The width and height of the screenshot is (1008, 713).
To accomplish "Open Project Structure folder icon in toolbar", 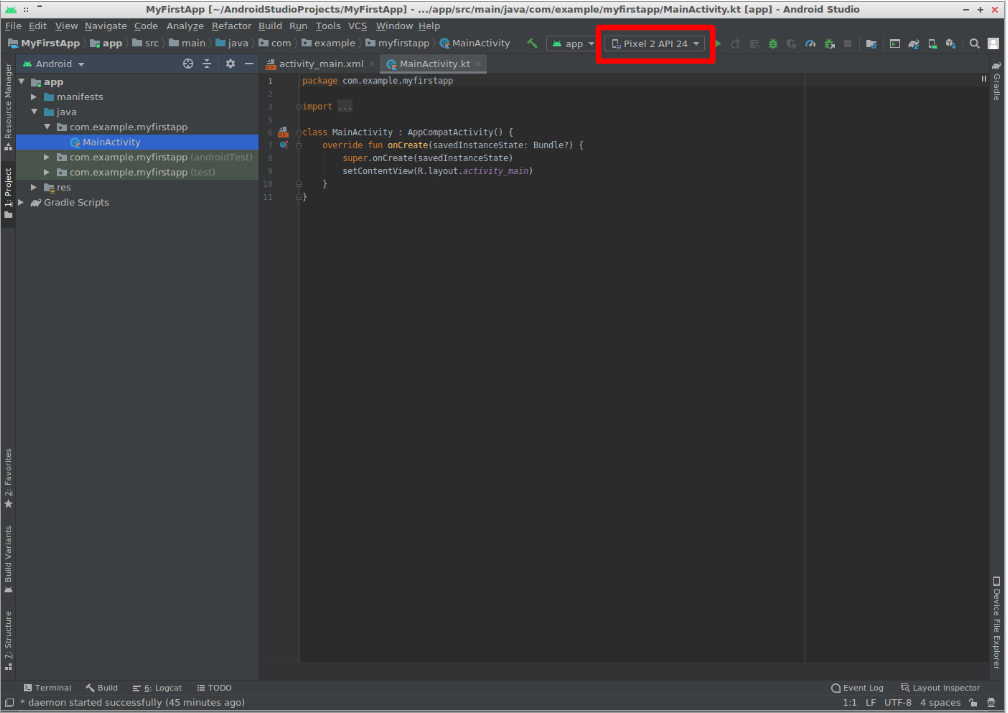I will [871, 44].
